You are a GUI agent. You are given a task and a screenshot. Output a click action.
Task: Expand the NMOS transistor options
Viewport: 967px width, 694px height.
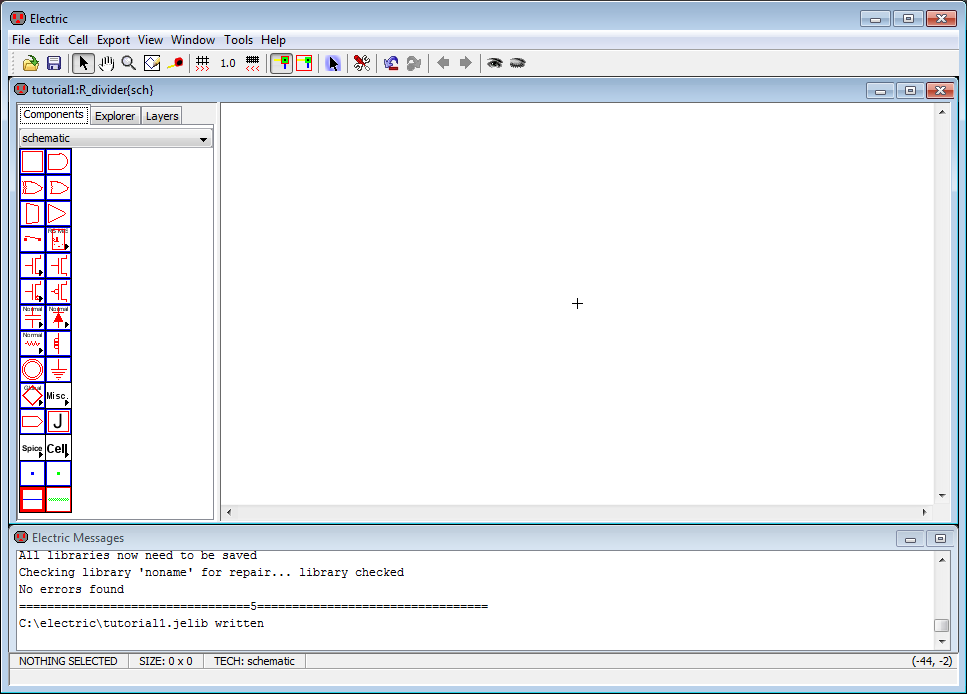33,266
